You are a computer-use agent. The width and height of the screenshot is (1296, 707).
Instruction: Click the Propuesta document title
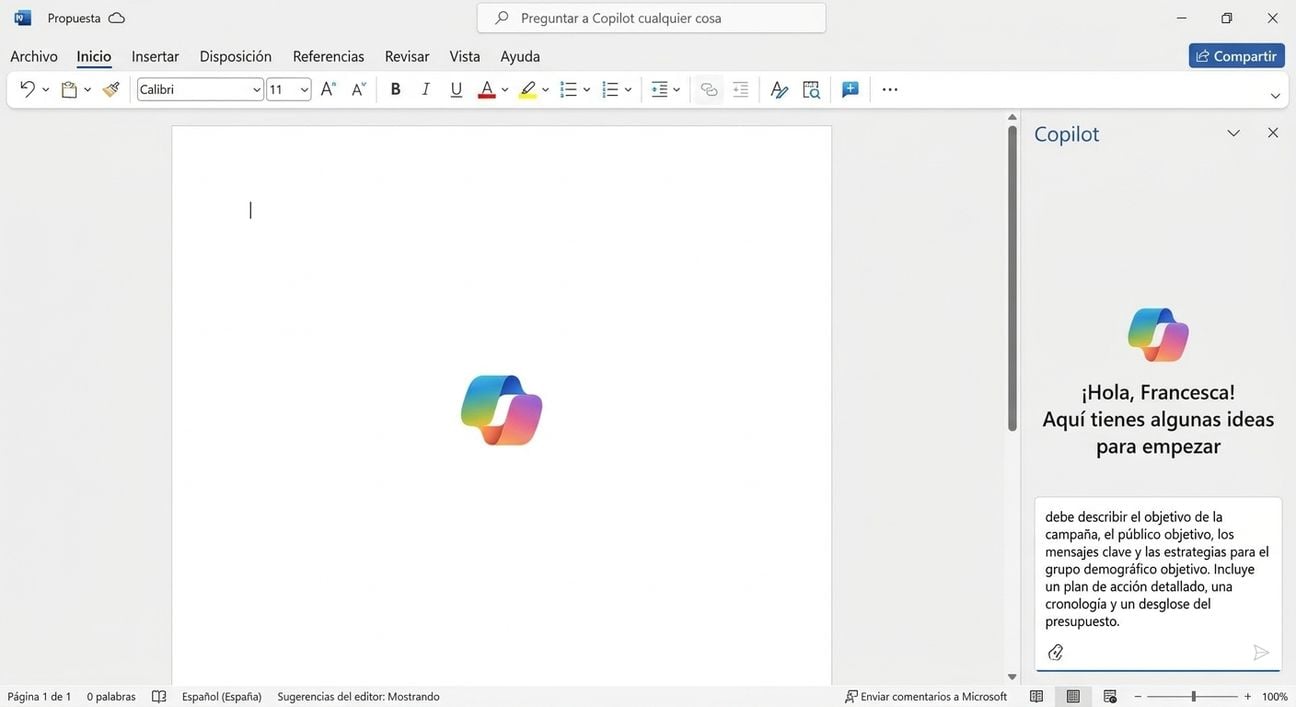(74, 18)
